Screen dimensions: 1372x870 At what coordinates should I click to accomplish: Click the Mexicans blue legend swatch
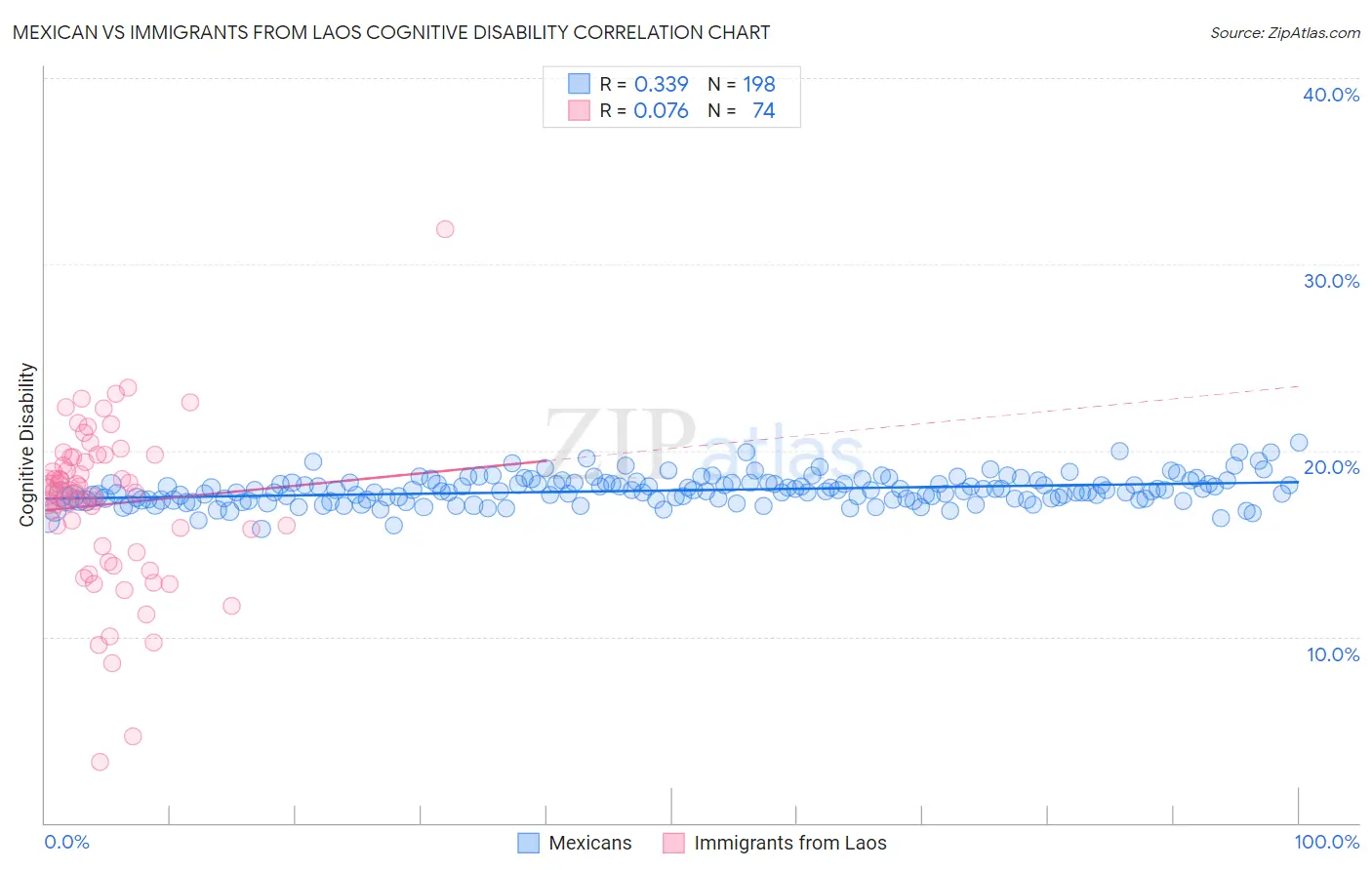[x=528, y=843]
